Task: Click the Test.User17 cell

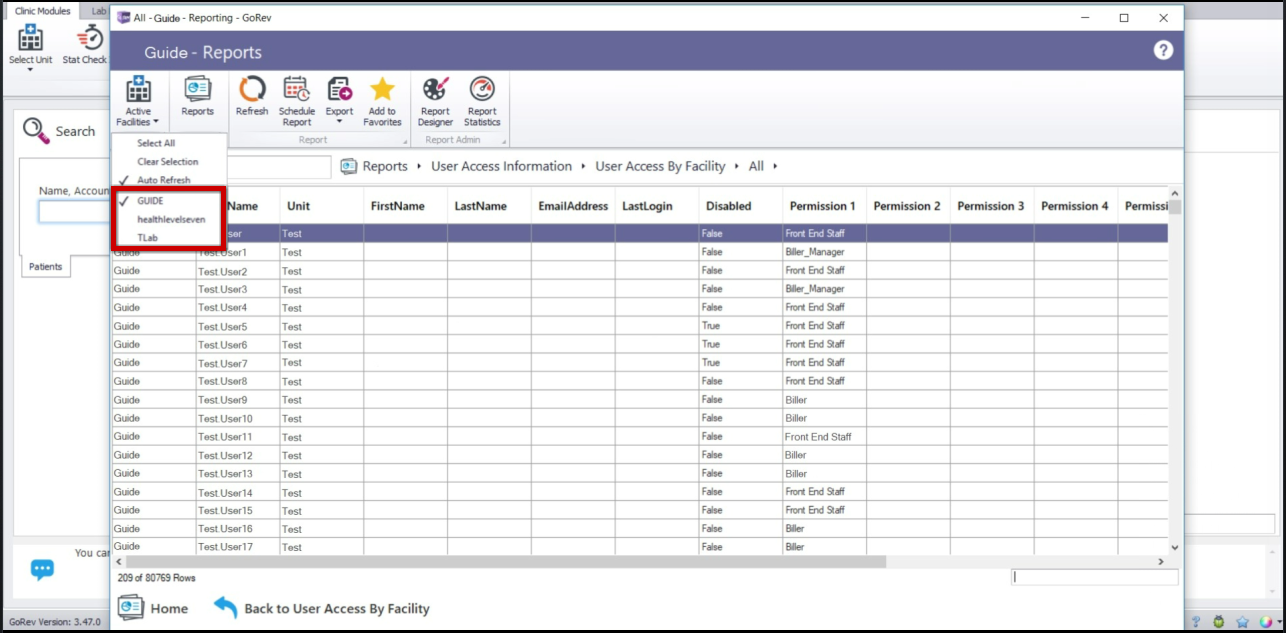Action: pyautogui.click(x=237, y=547)
